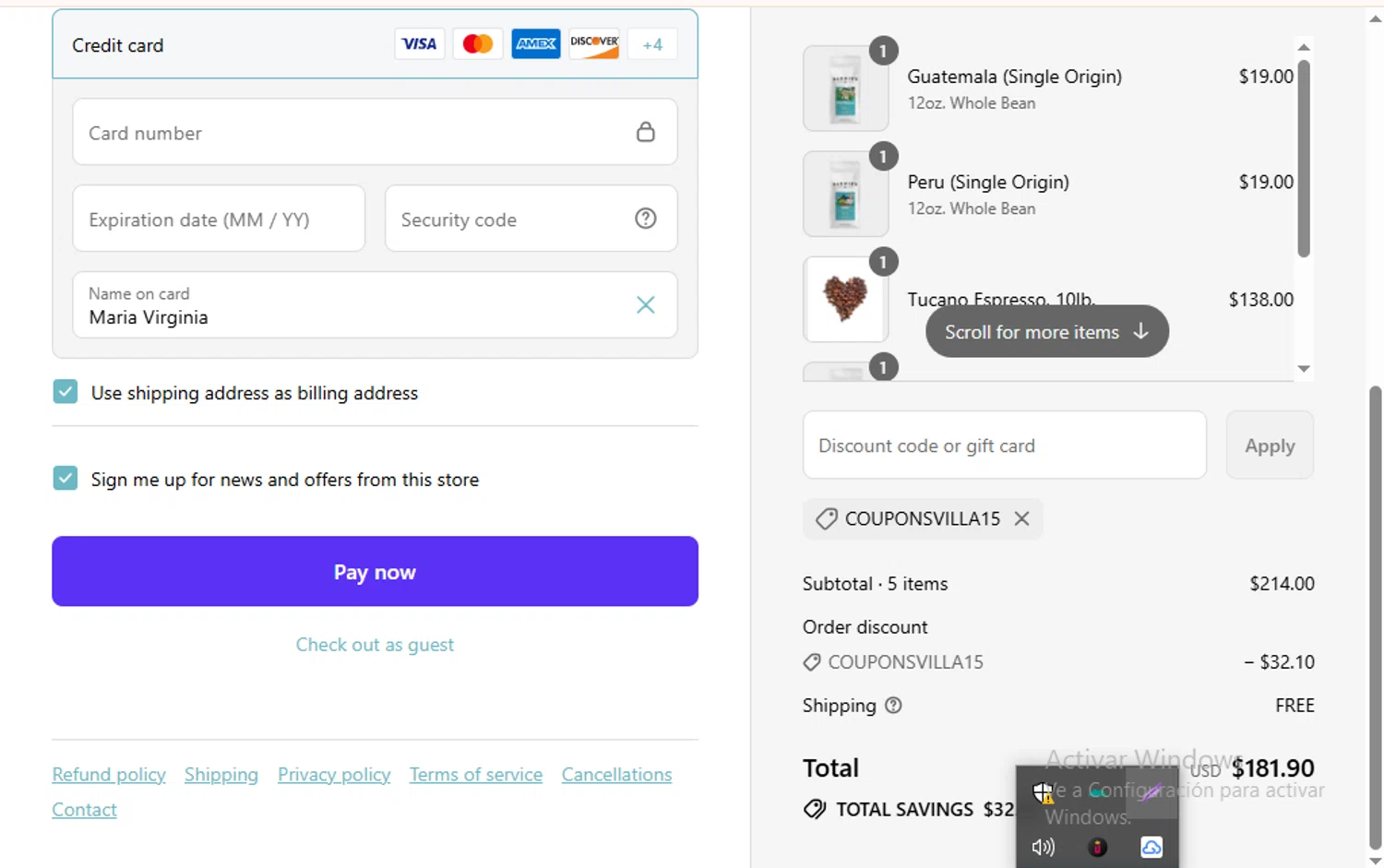Open the Contact link
Image resolution: width=1384 pixels, height=868 pixels.
84,810
